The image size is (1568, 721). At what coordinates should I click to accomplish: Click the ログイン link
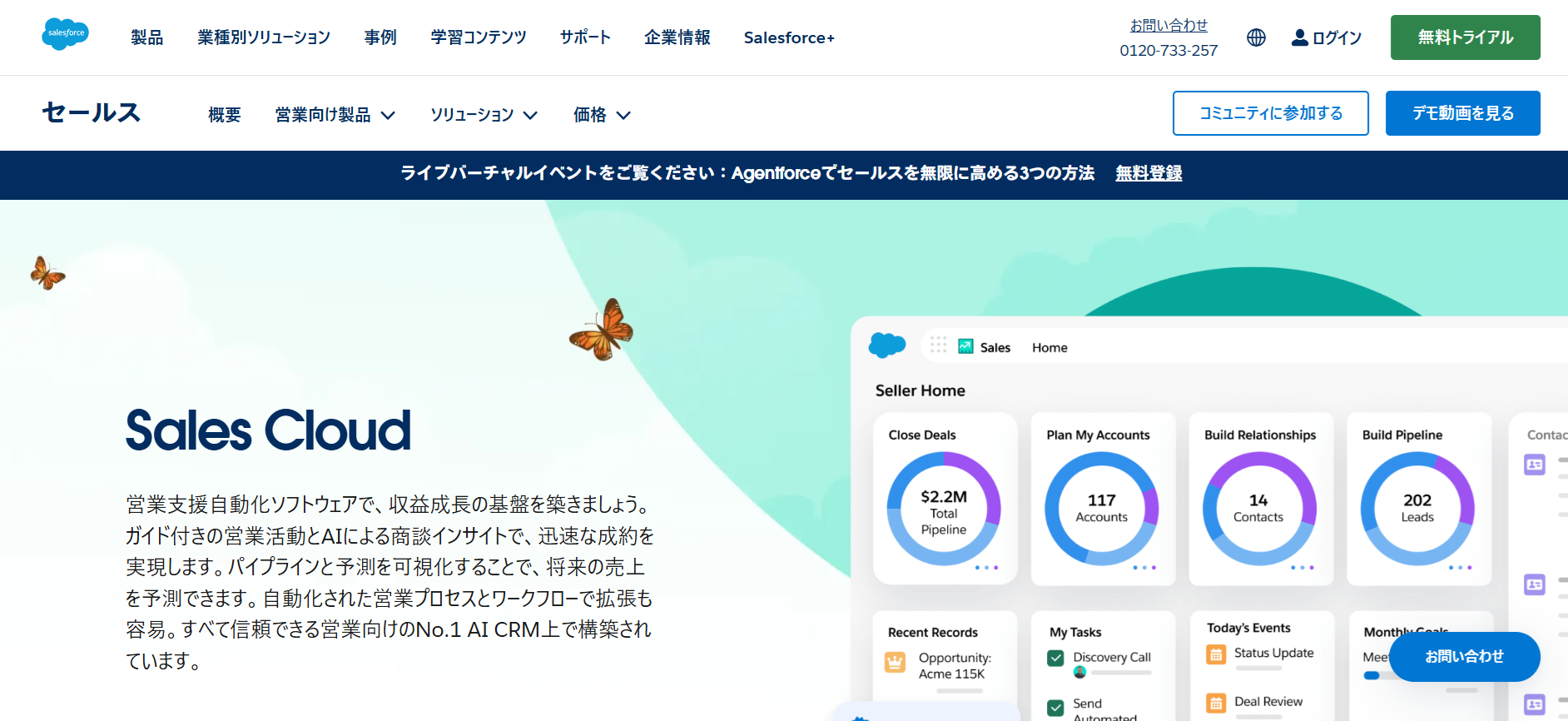click(x=1337, y=37)
